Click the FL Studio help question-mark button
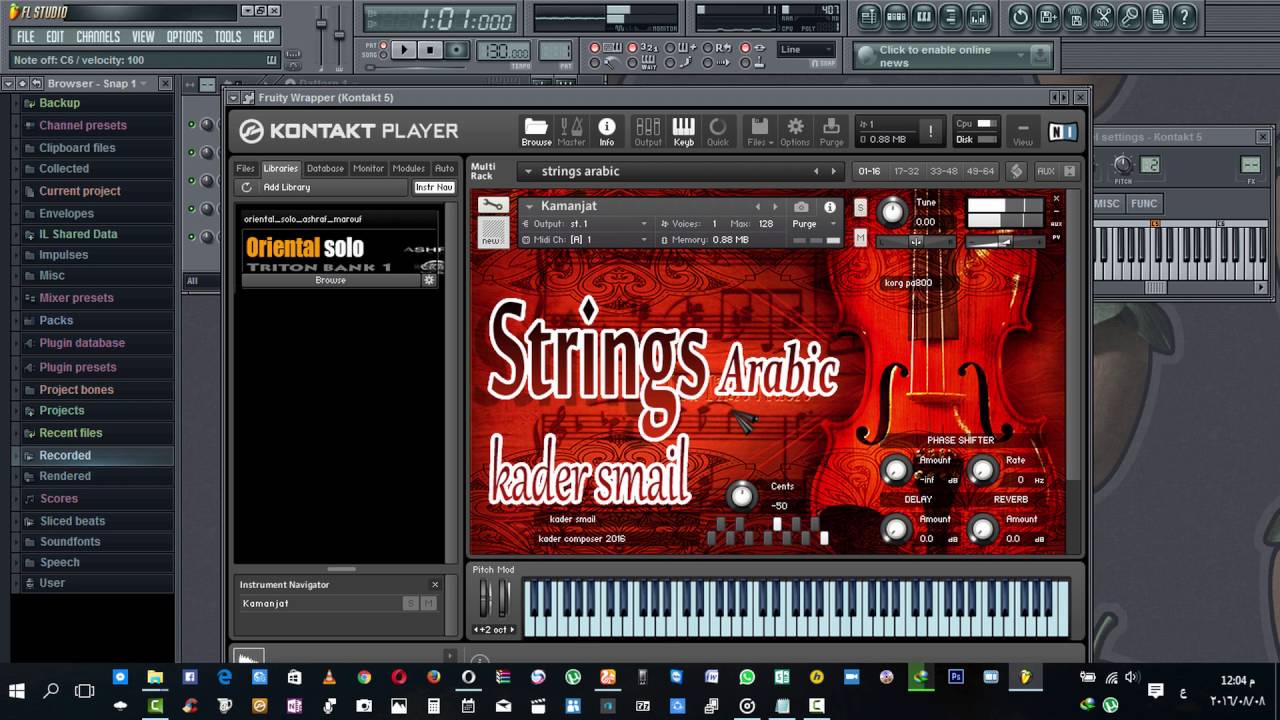This screenshot has width=1280, height=720. click(x=1184, y=16)
